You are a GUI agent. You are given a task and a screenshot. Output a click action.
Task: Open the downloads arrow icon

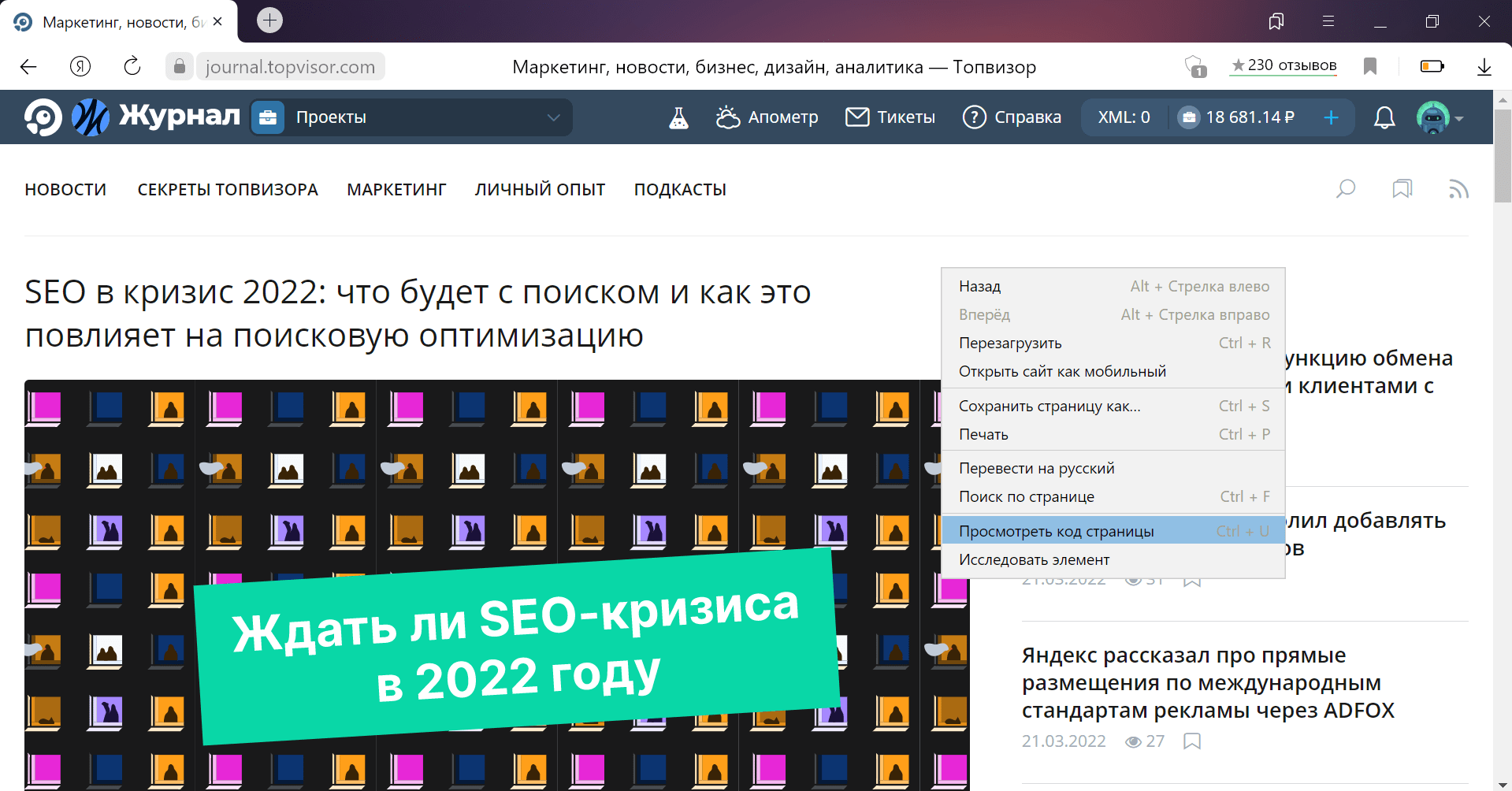click(x=1484, y=67)
